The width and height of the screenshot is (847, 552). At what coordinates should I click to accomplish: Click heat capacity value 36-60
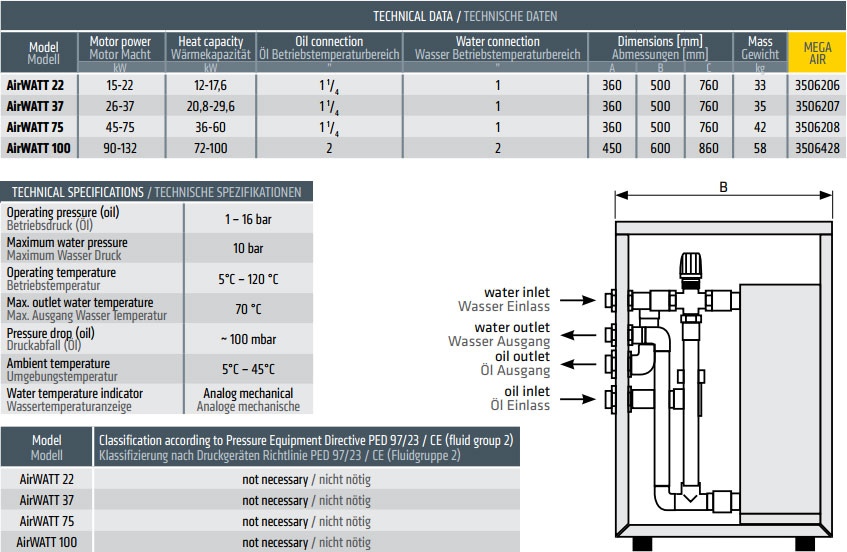click(211, 127)
